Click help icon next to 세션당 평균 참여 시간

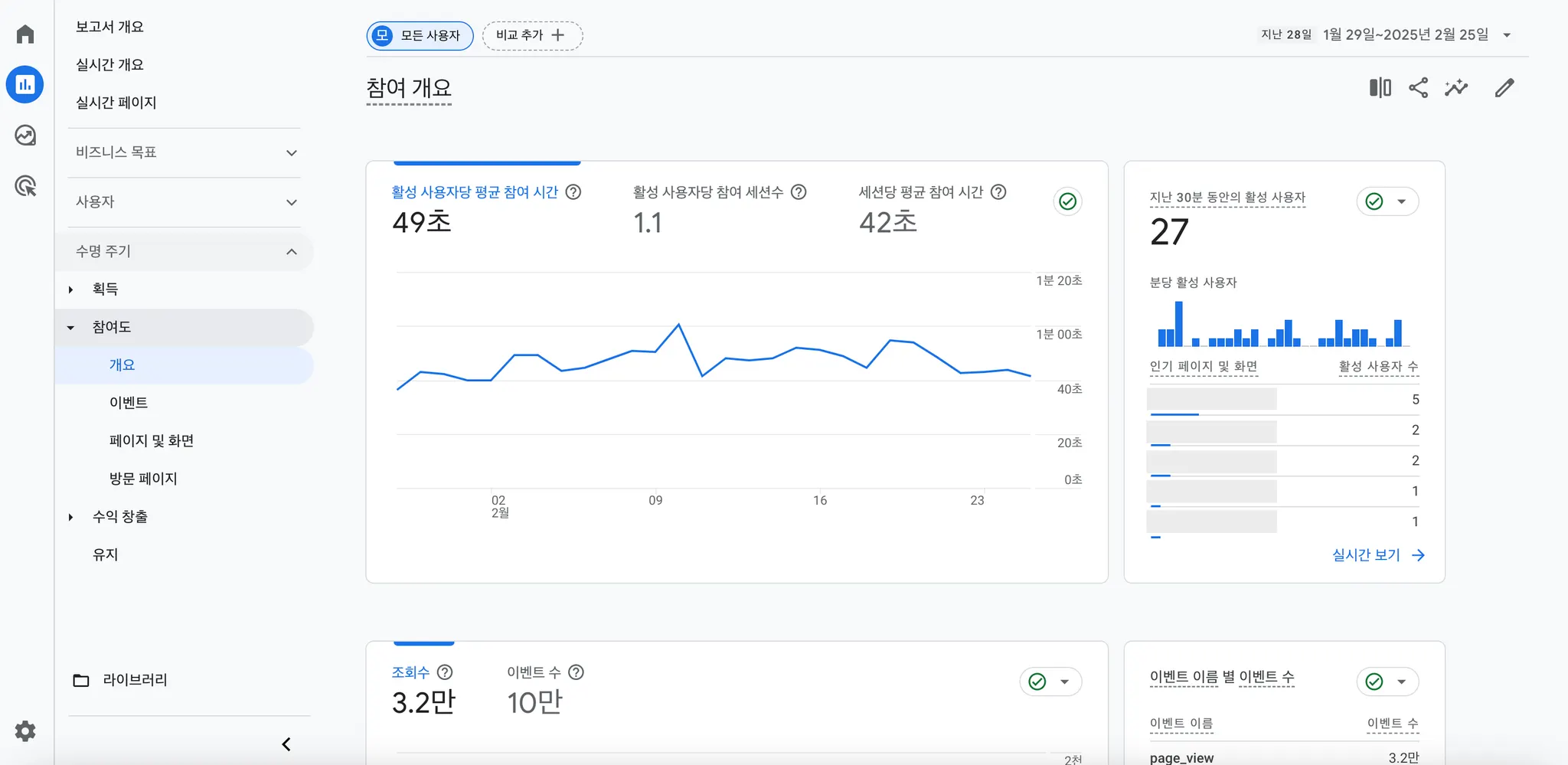pos(998,192)
